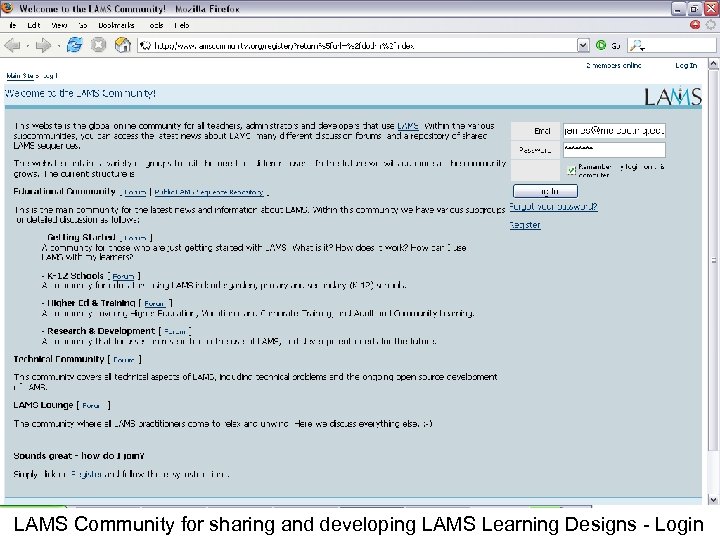The width and height of the screenshot is (720, 540).
Task: Open the Educational Community Forum link
Action: (135, 192)
